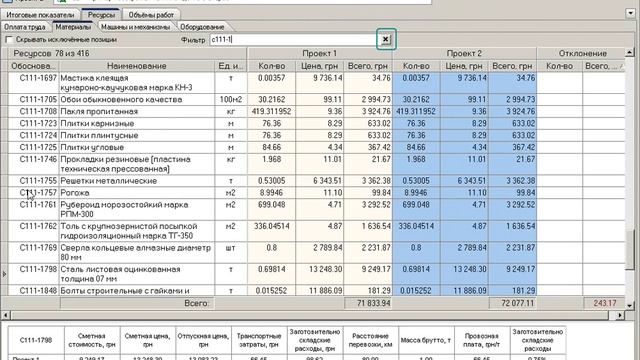640x360 pixels.
Task: Click the 'Ед. и...' column header
Action: point(231,66)
